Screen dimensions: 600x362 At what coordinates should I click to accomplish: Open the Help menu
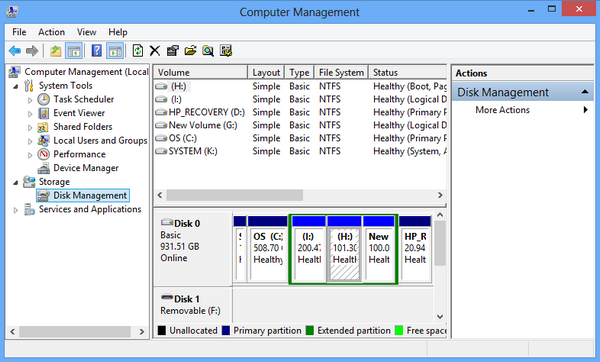[117, 32]
